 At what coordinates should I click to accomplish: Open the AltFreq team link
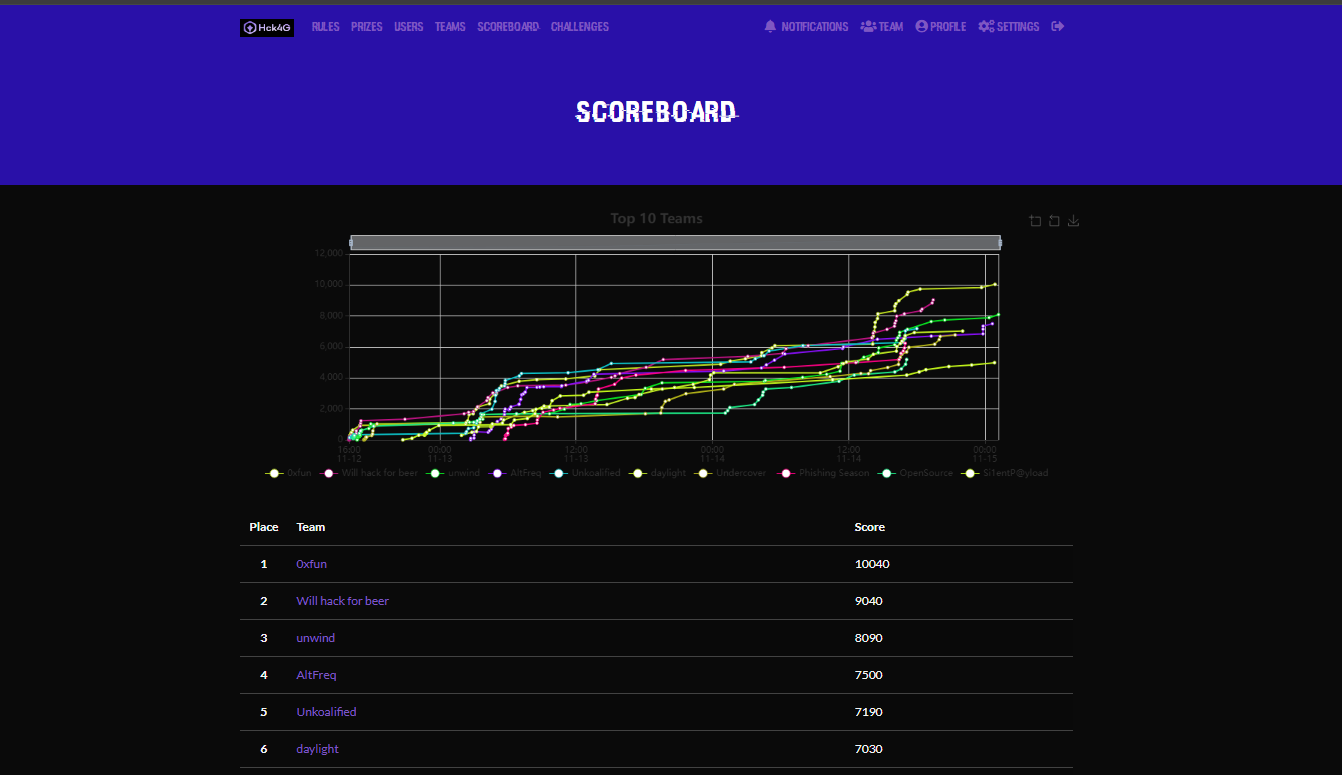[317, 675]
